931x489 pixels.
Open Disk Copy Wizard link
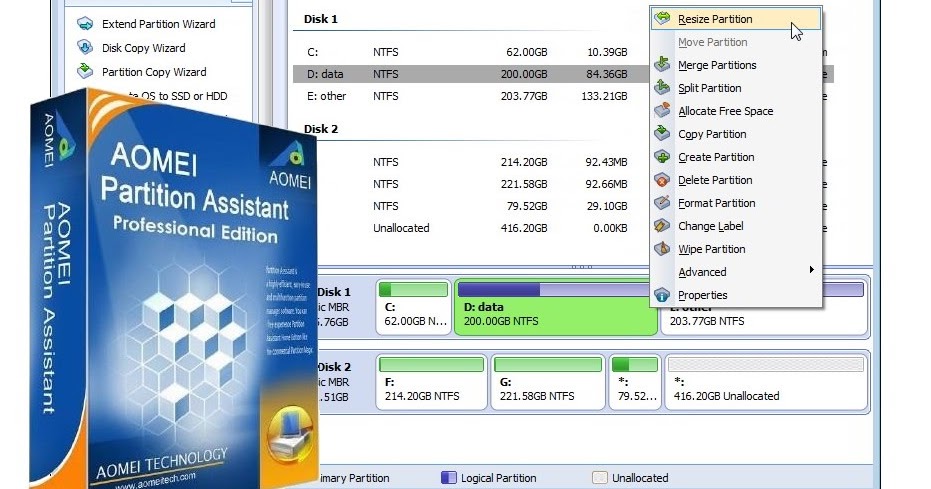click(144, 48)
